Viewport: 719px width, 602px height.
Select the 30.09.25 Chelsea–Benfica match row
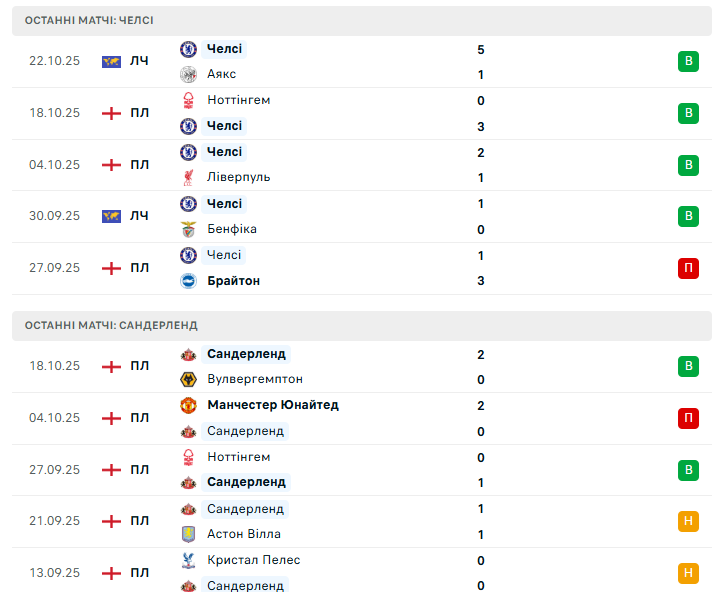point(360,216)
